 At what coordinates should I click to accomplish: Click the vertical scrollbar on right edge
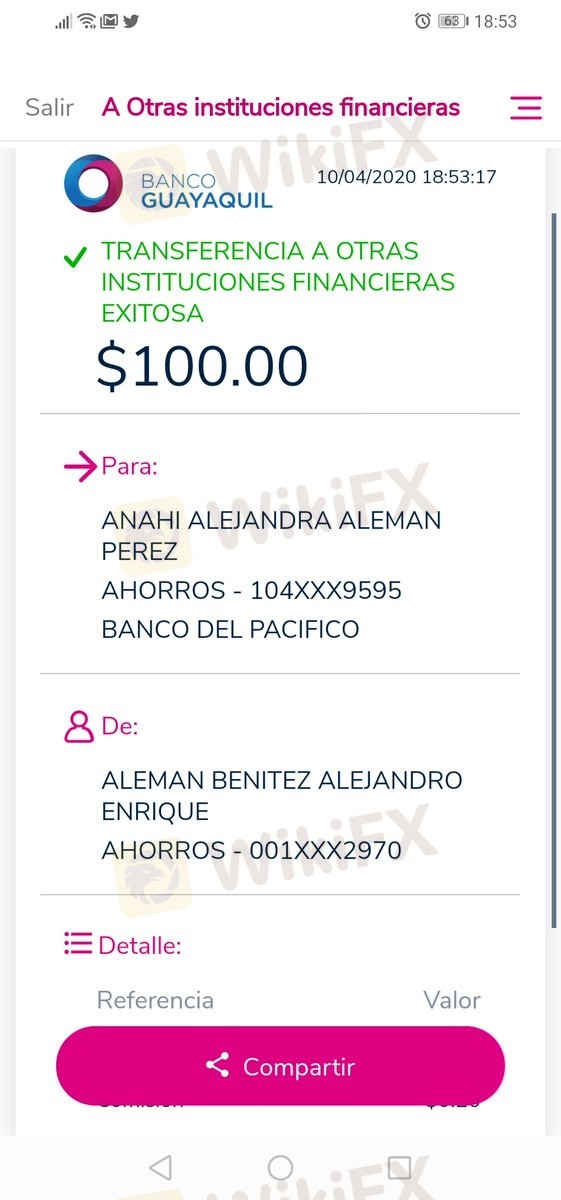click(554, 570)
